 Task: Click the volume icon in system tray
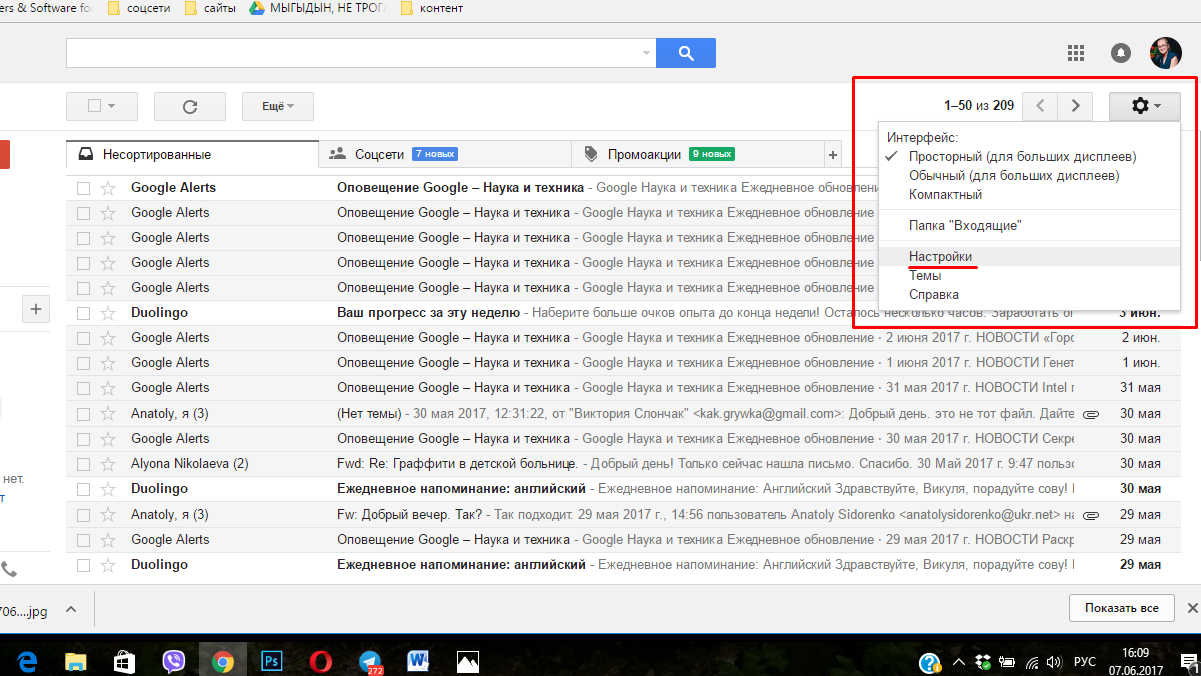tap(1055, 662)
